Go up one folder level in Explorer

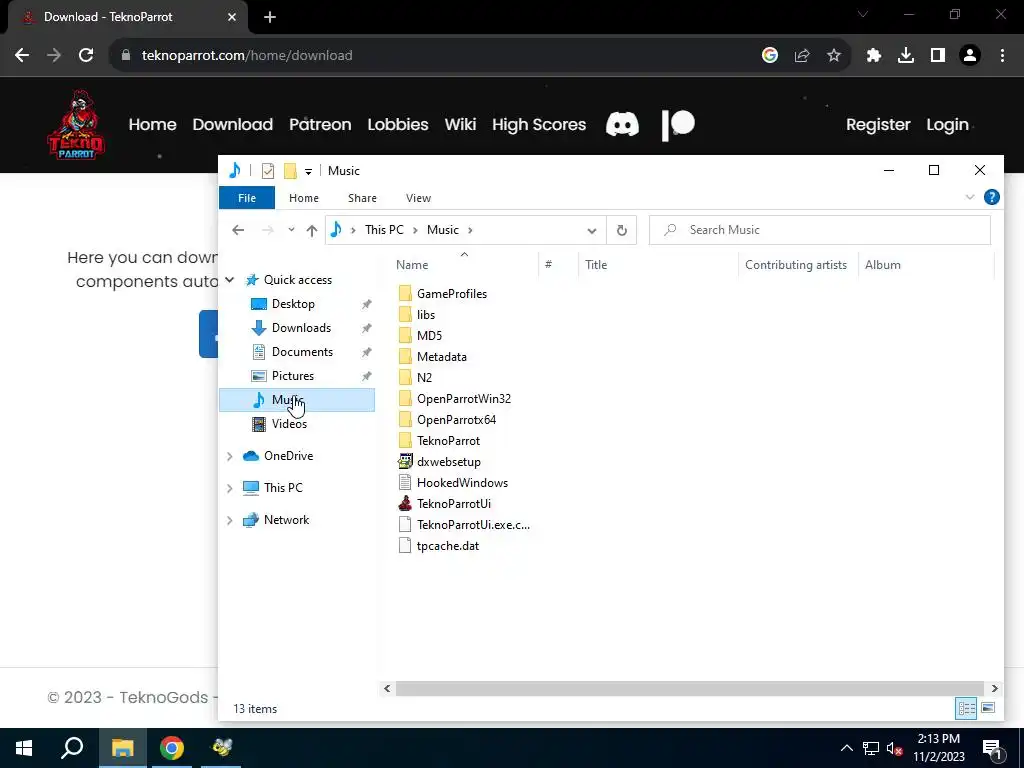click(x=312, y=230)
